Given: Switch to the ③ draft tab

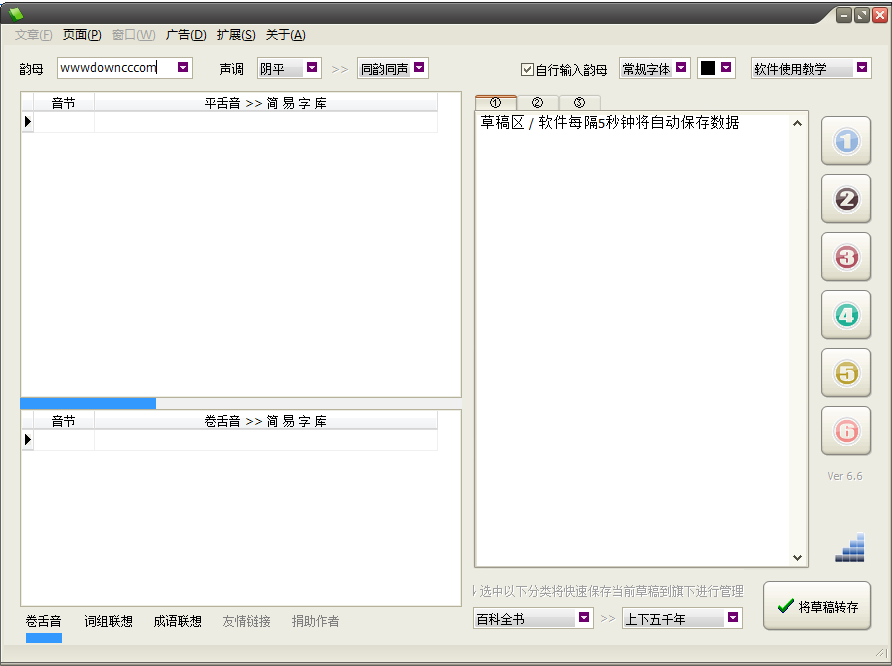Looking at the screenshot, I should point(578,102).
